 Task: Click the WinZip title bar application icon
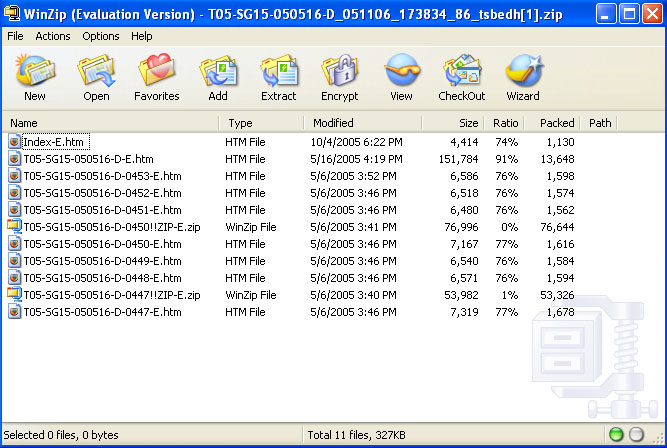coord(11,14)
